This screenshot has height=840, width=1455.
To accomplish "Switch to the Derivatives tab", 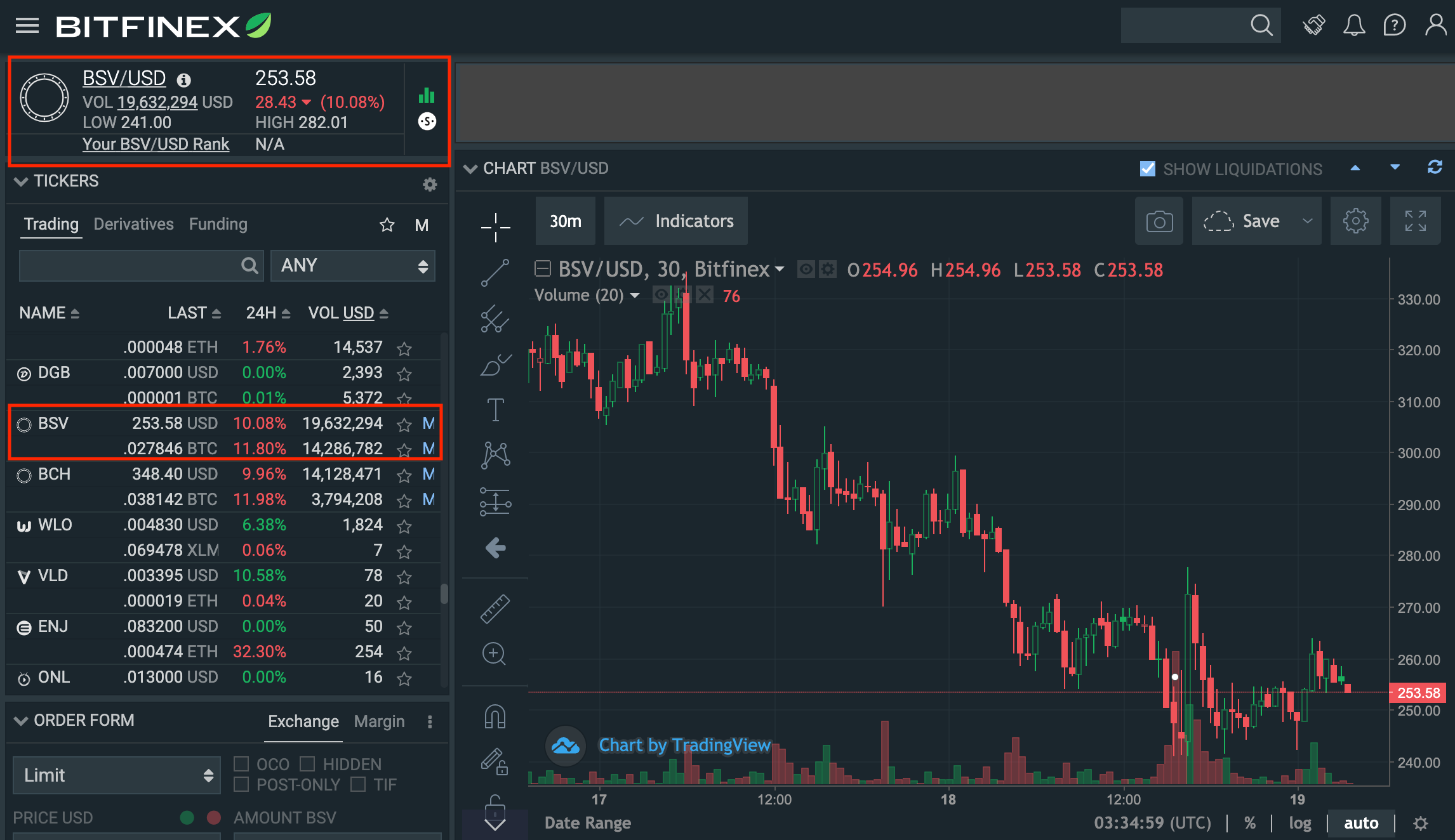I will tap(133, 223).
